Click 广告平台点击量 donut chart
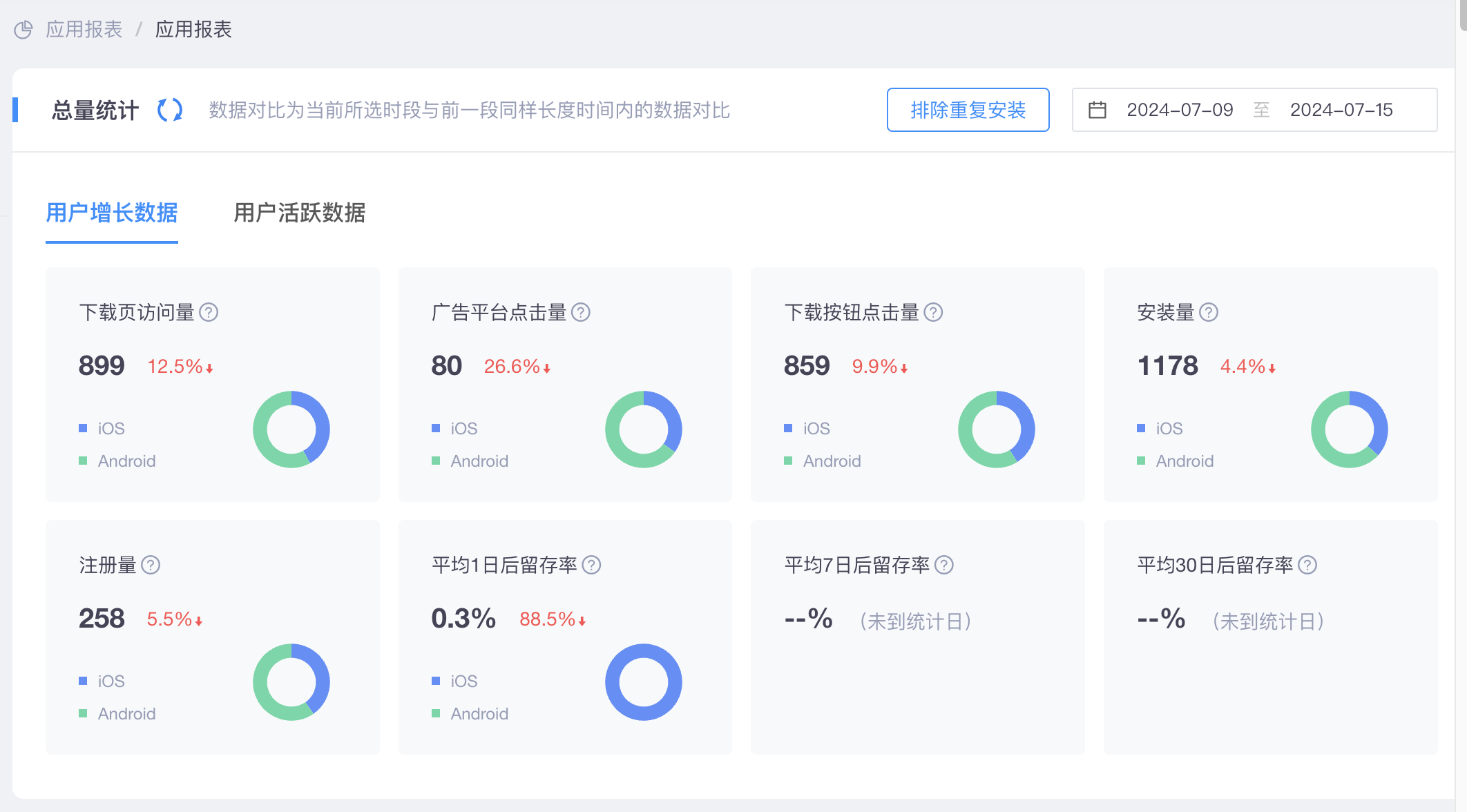The width and height of the screenshot is (1467, 812). (x=644, y=429)
